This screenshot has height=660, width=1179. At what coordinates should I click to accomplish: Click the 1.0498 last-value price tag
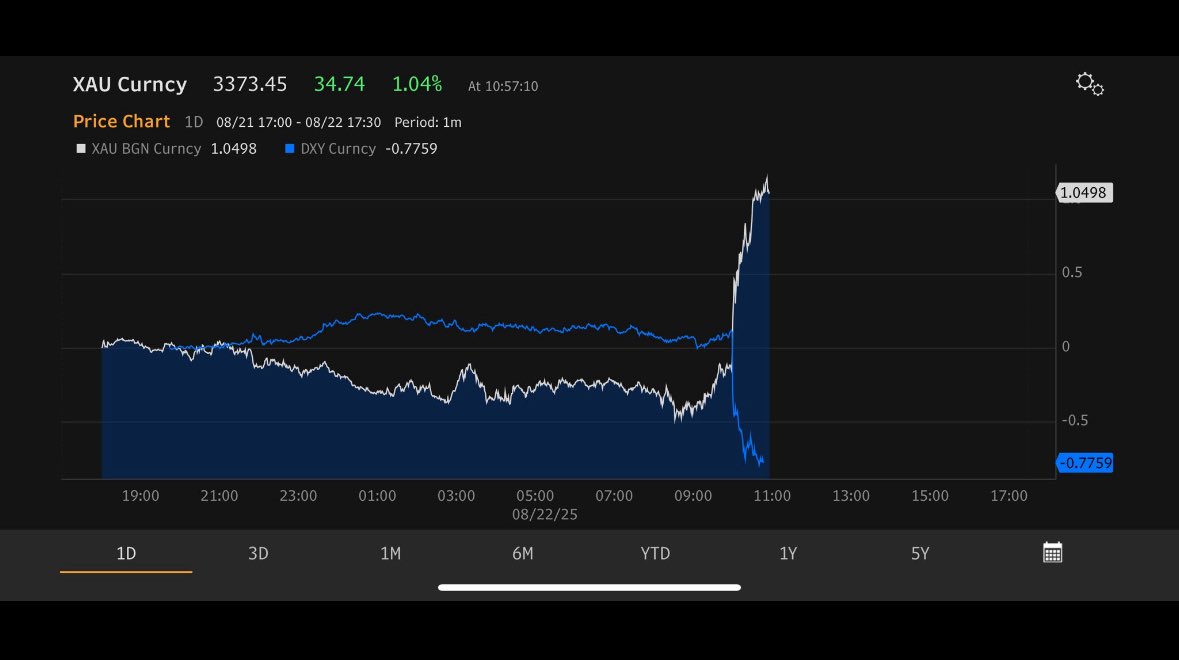coord(1084,192)
